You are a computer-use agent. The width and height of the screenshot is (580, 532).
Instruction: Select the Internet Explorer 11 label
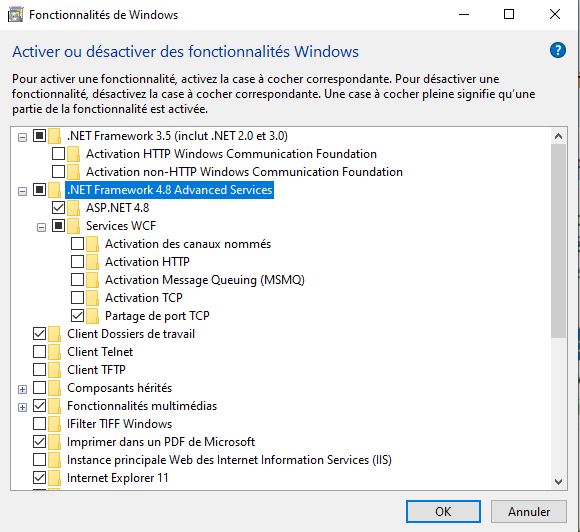click(118, 478)
